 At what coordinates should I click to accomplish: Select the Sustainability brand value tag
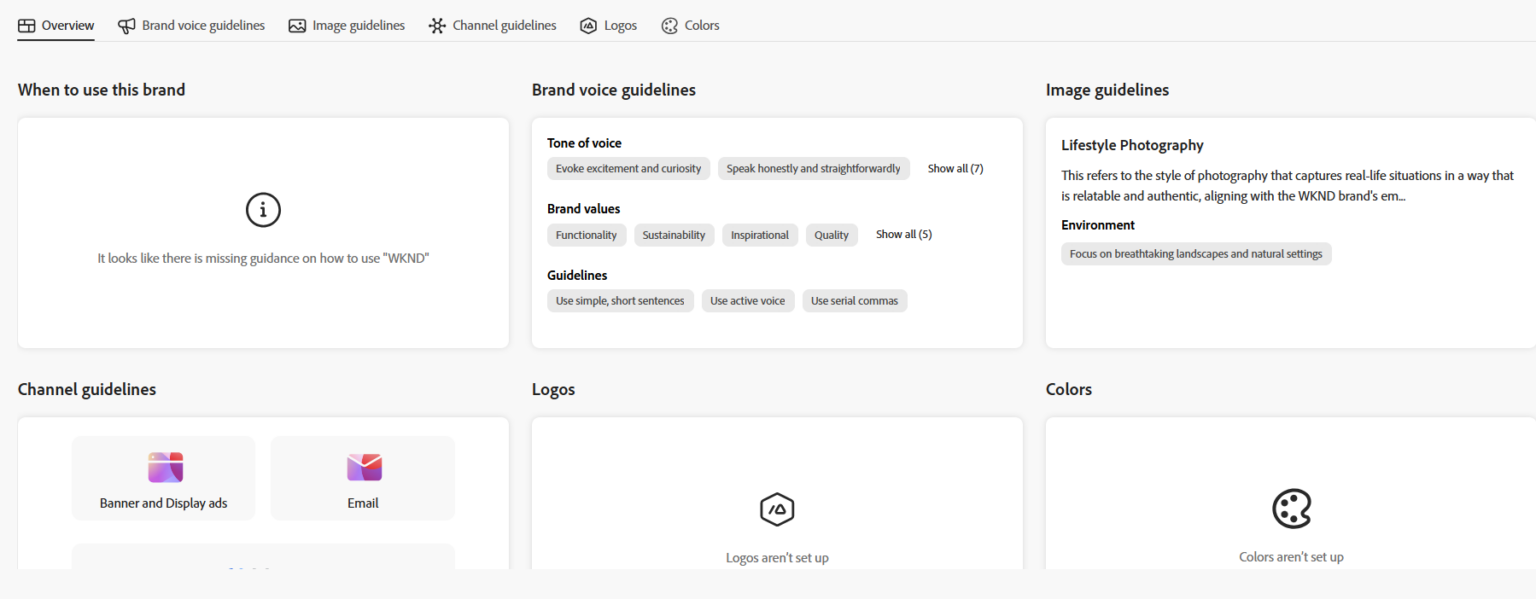coord(674,234)
